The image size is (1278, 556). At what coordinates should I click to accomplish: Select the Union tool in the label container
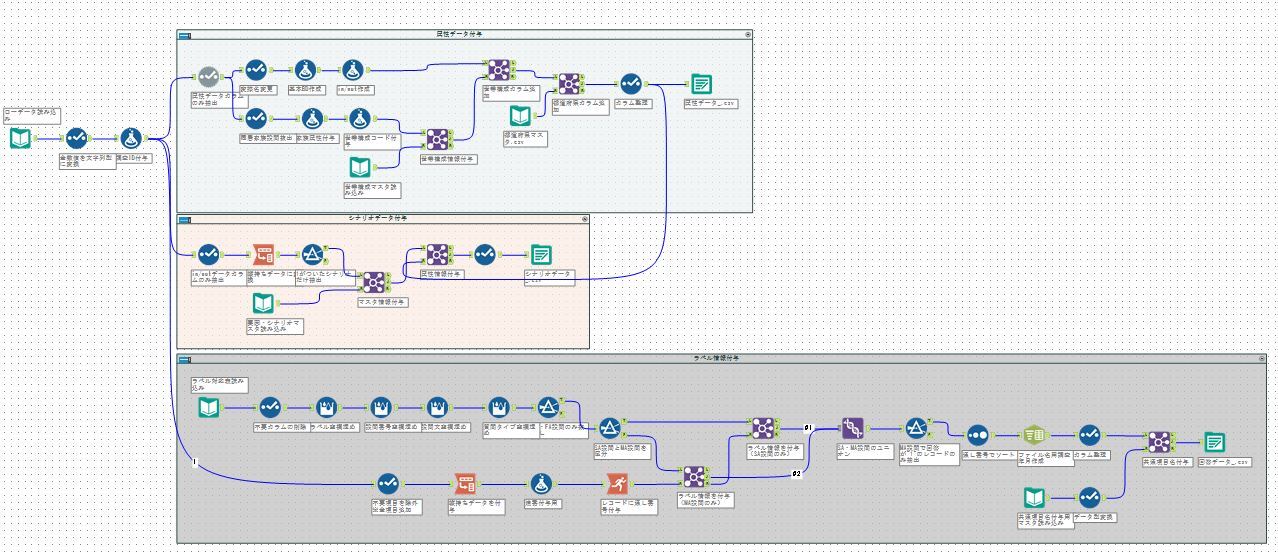[853, 429]
